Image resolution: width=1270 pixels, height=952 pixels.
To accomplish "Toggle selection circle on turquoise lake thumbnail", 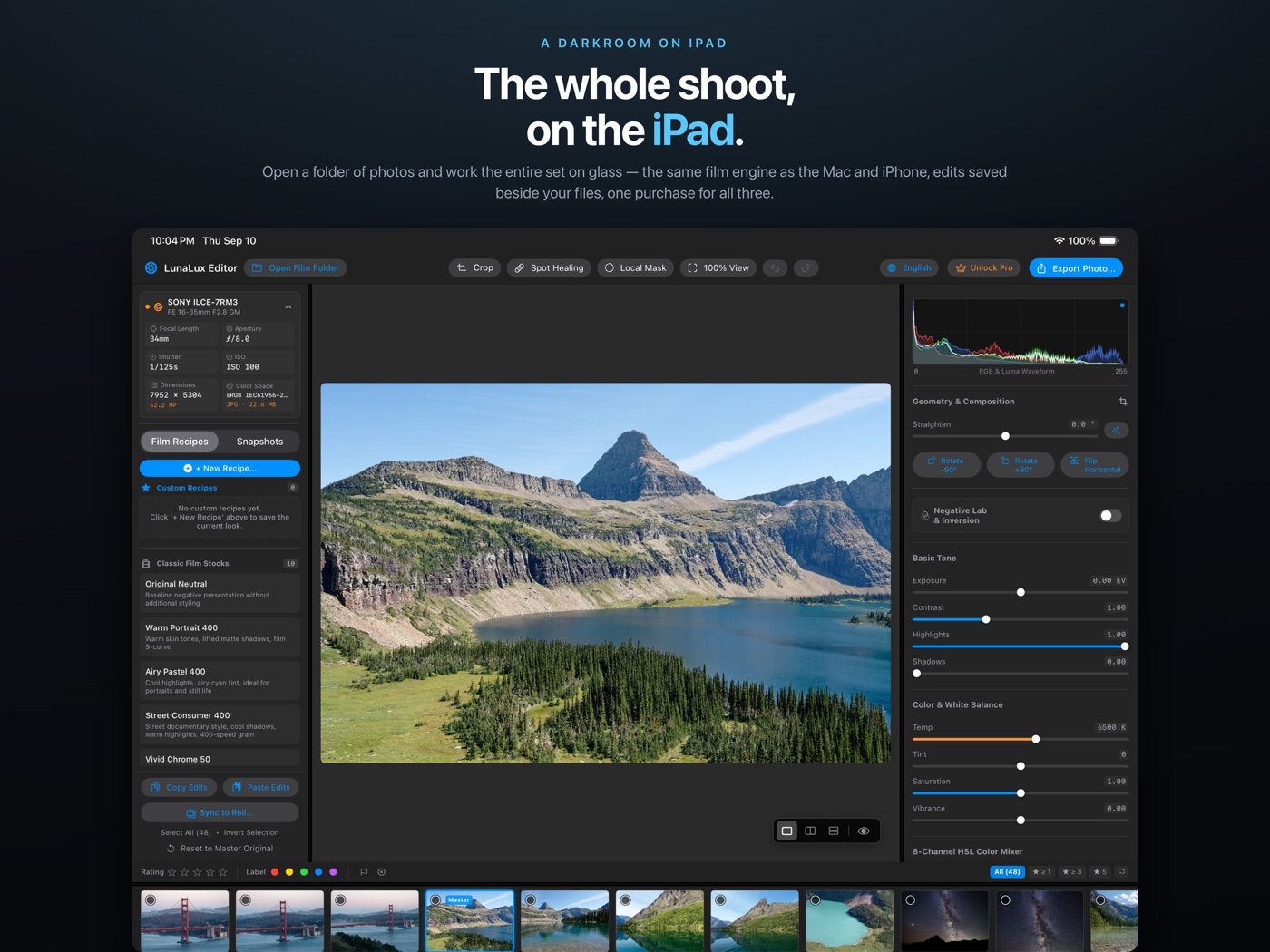I will (x=816, y=900).
